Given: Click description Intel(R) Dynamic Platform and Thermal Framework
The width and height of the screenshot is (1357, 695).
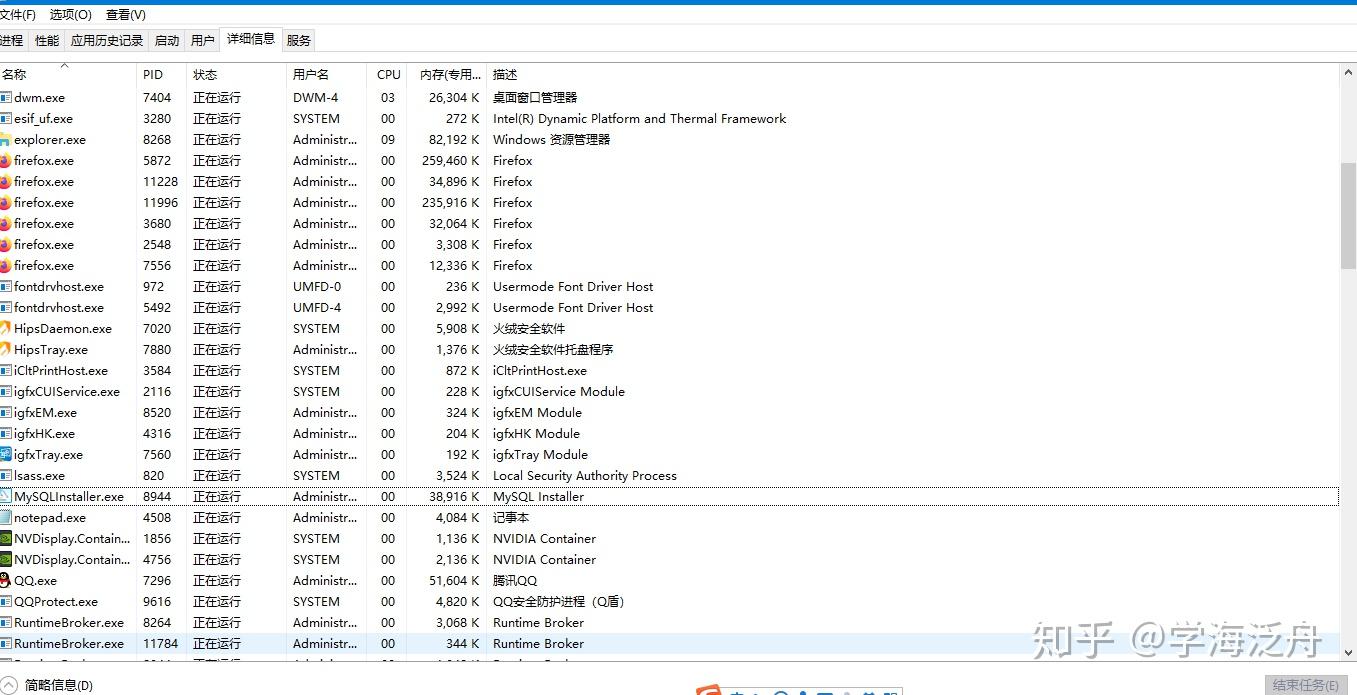Looking at the screenshot, I should [x=640, y=118].
